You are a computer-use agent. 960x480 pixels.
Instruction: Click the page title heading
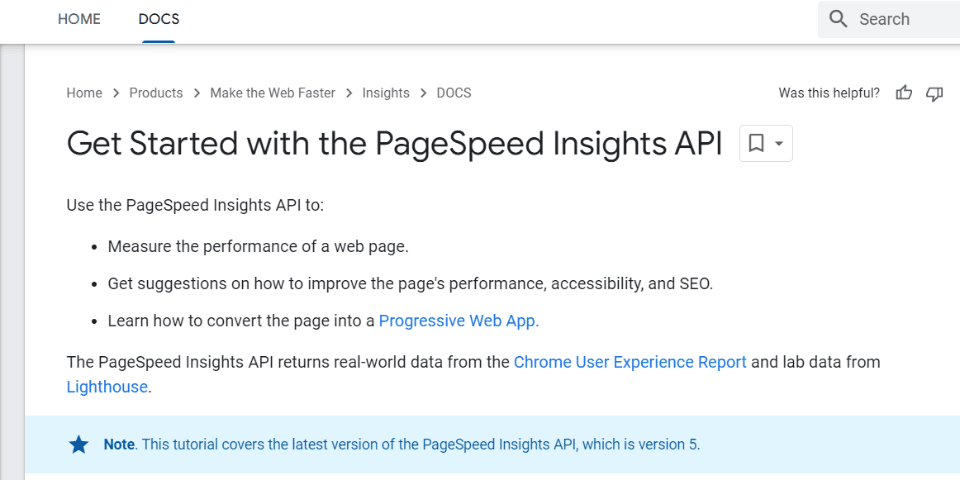[394, 143]
